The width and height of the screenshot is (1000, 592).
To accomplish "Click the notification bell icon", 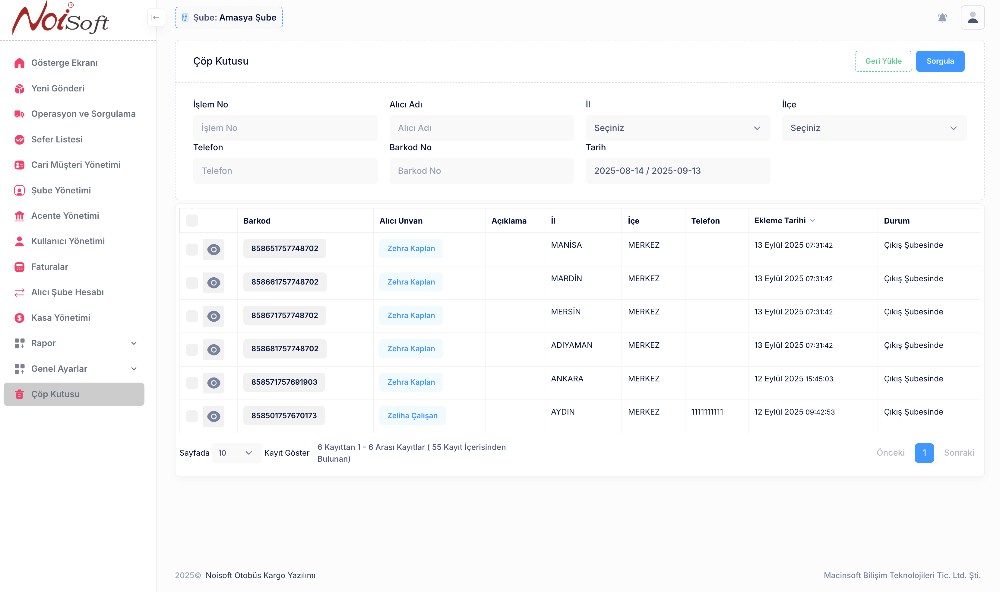I will [942, 18].
